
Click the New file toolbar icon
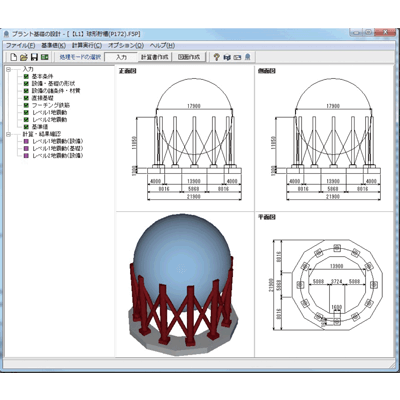coord(13,57)
